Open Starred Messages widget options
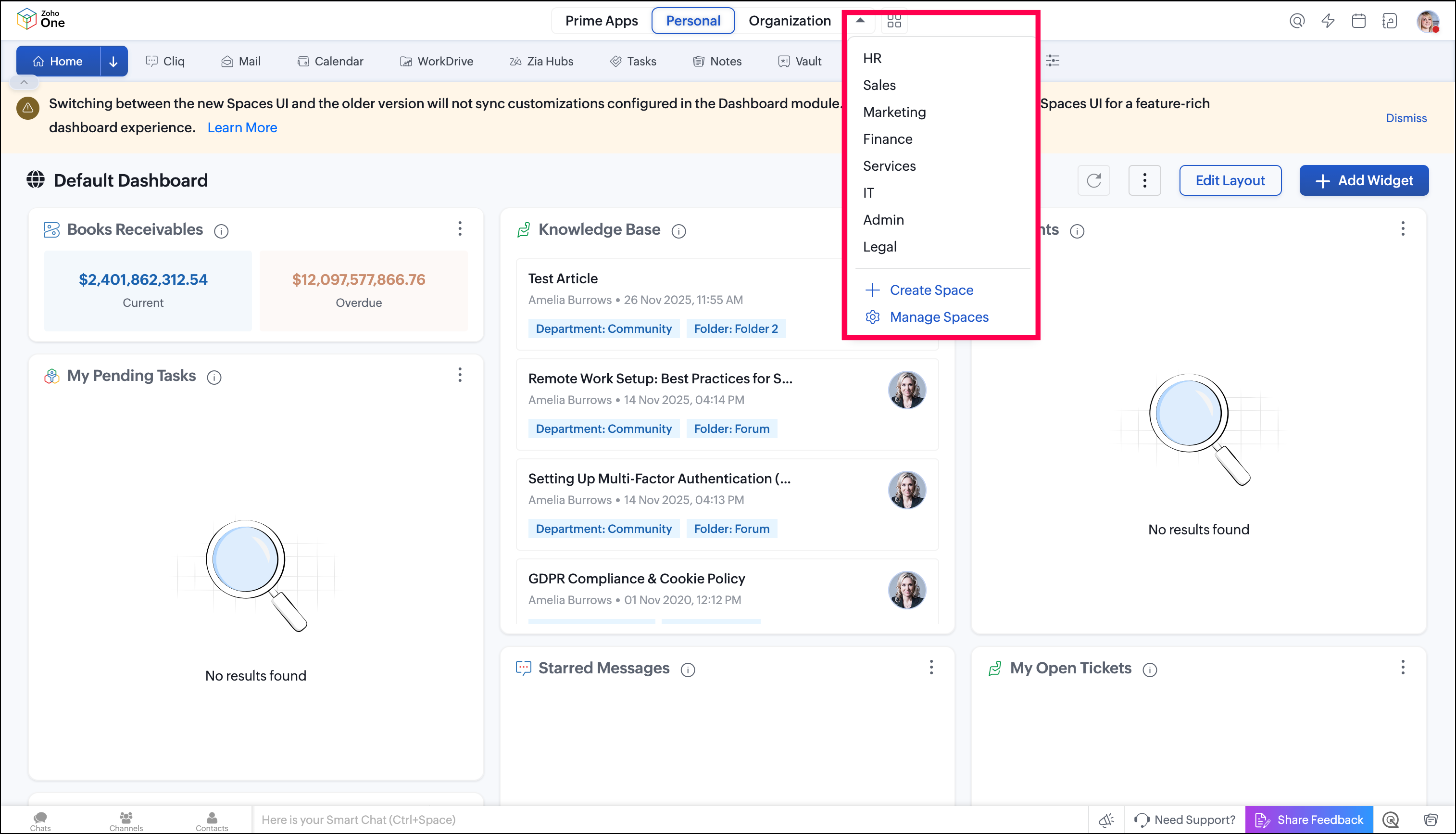The image size is (1456, 834). pyautogui.click(x=931, y=667)
